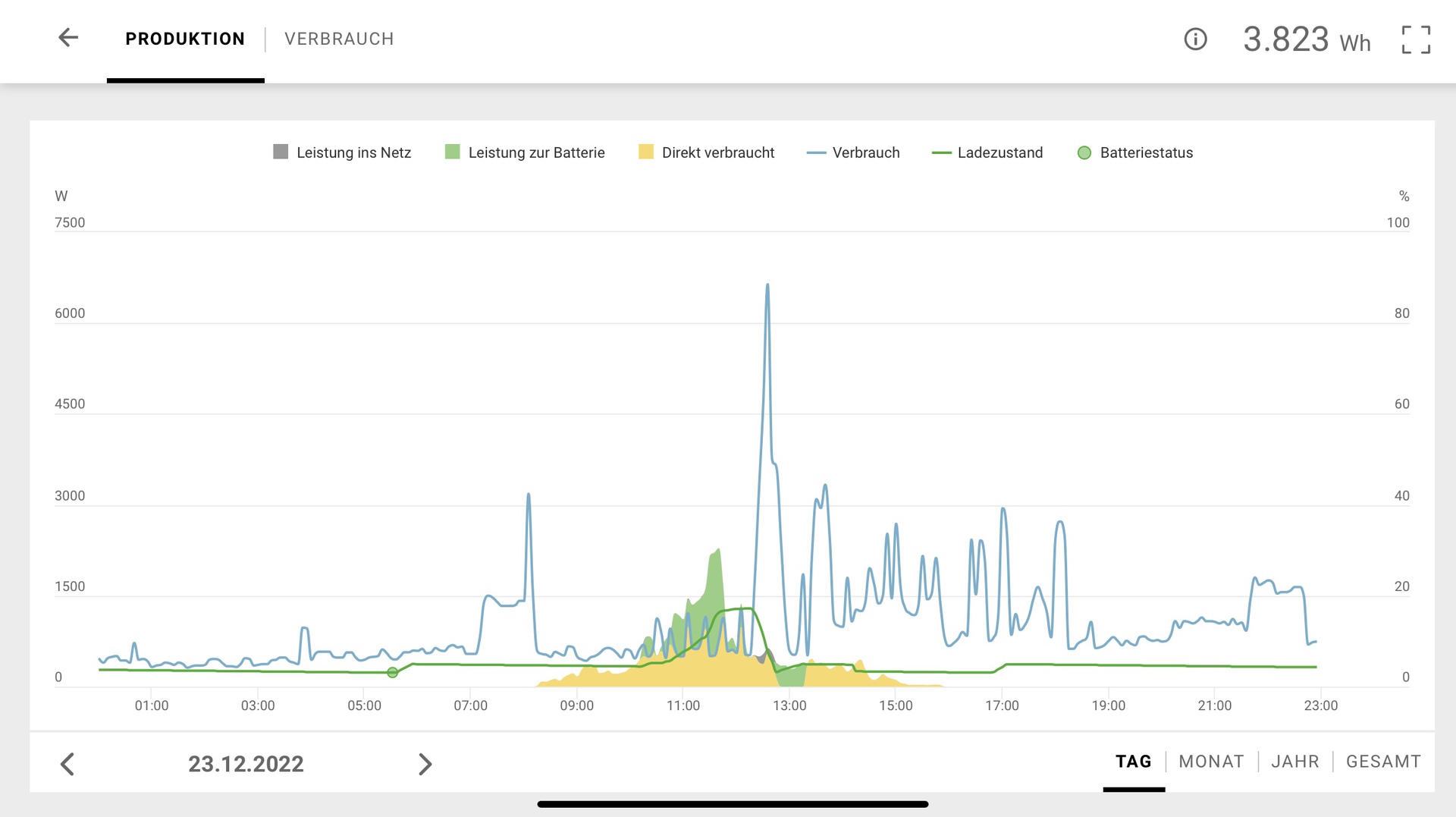Click the yellow Direkt verbraucht swatch
1456x817 pixels.
[646, 152]
